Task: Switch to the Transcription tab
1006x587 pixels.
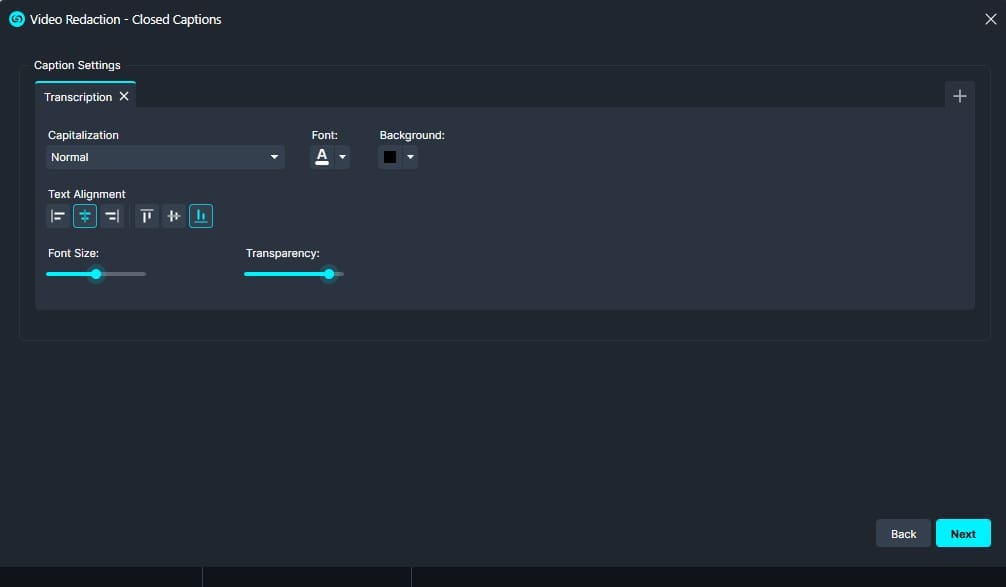Action: [77, 96]
